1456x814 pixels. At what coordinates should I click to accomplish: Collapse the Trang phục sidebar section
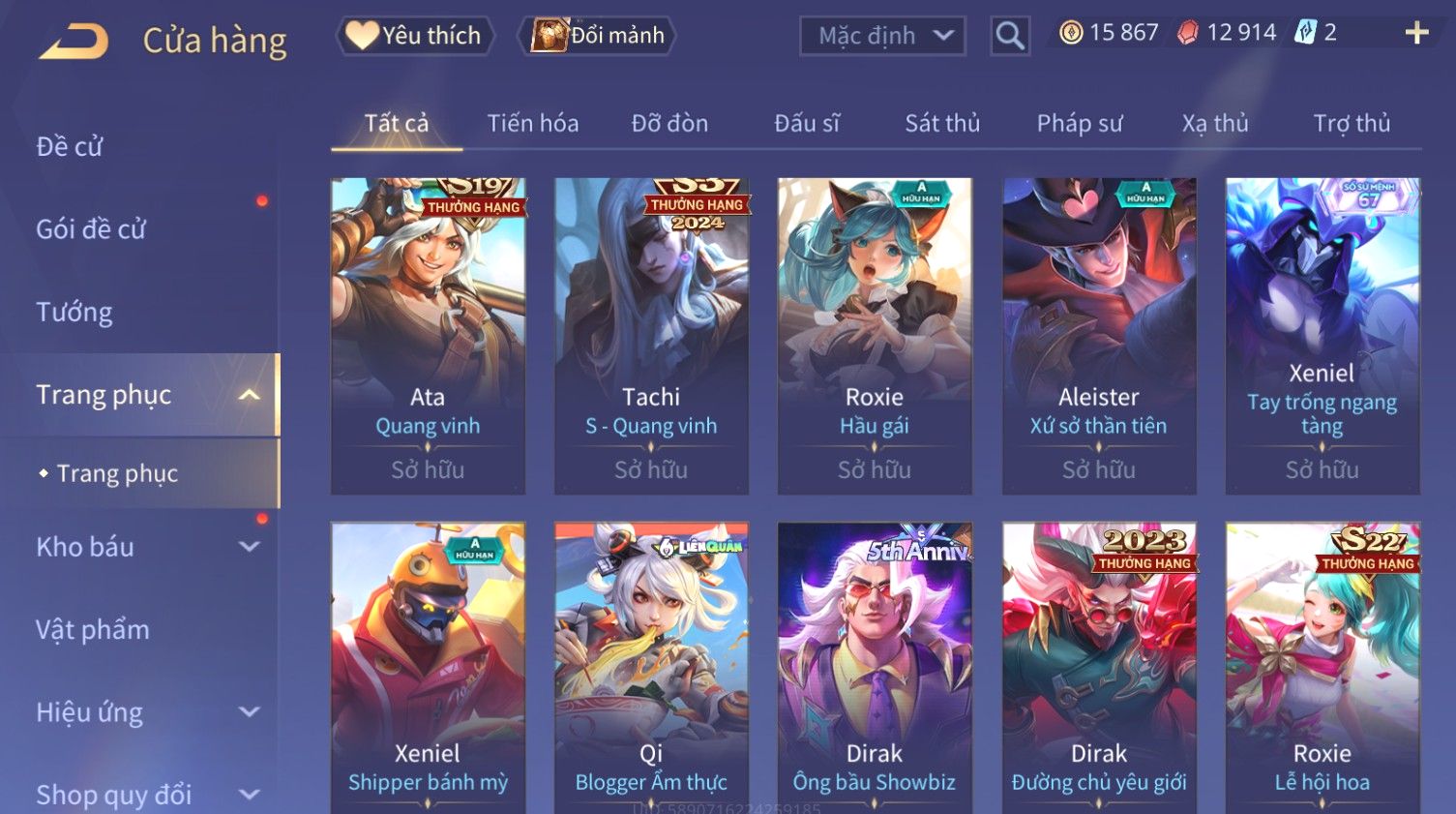(249, 395)
